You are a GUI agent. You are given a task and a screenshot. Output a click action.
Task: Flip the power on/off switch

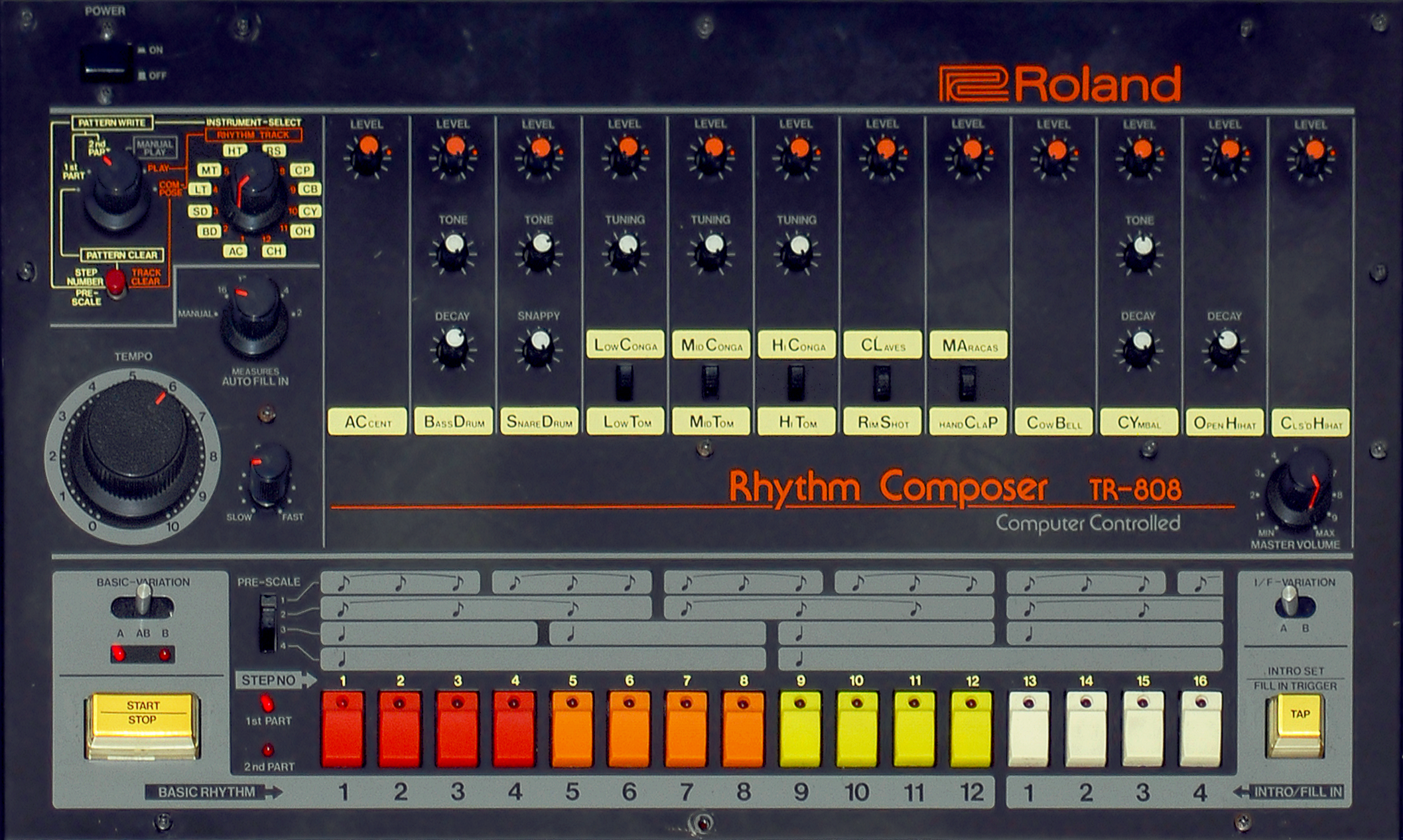(x=106, y=63)
